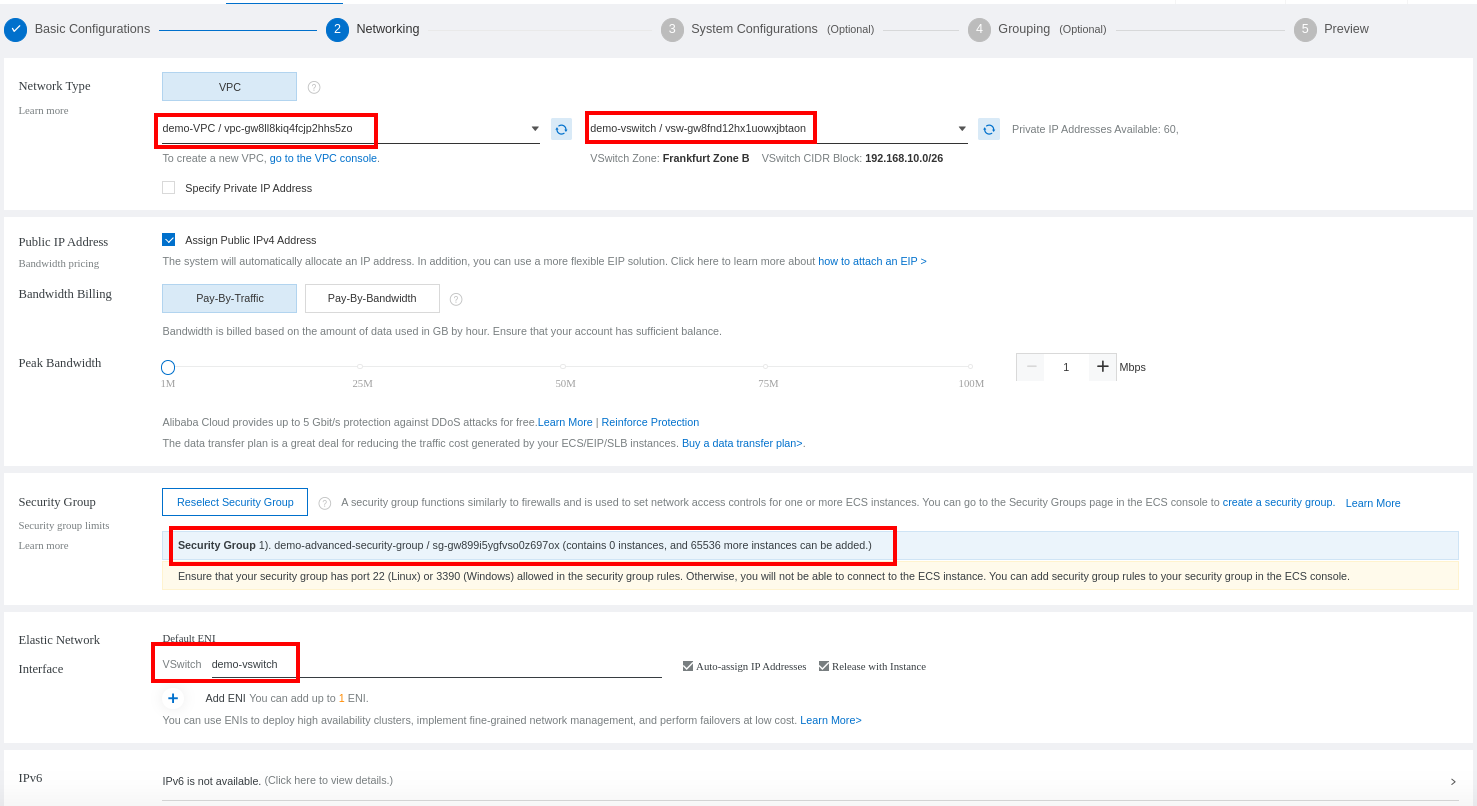Decrease peak bandwidth with minus button
The width and height of the screenshot is (1477, 806).
point(1031,367)
